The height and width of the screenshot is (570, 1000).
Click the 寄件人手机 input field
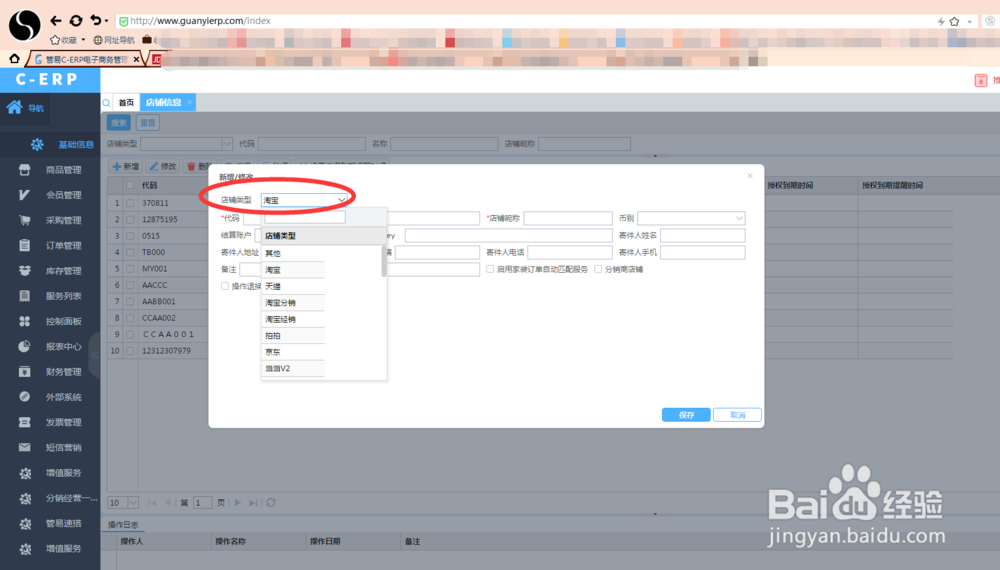coord(703,252)
